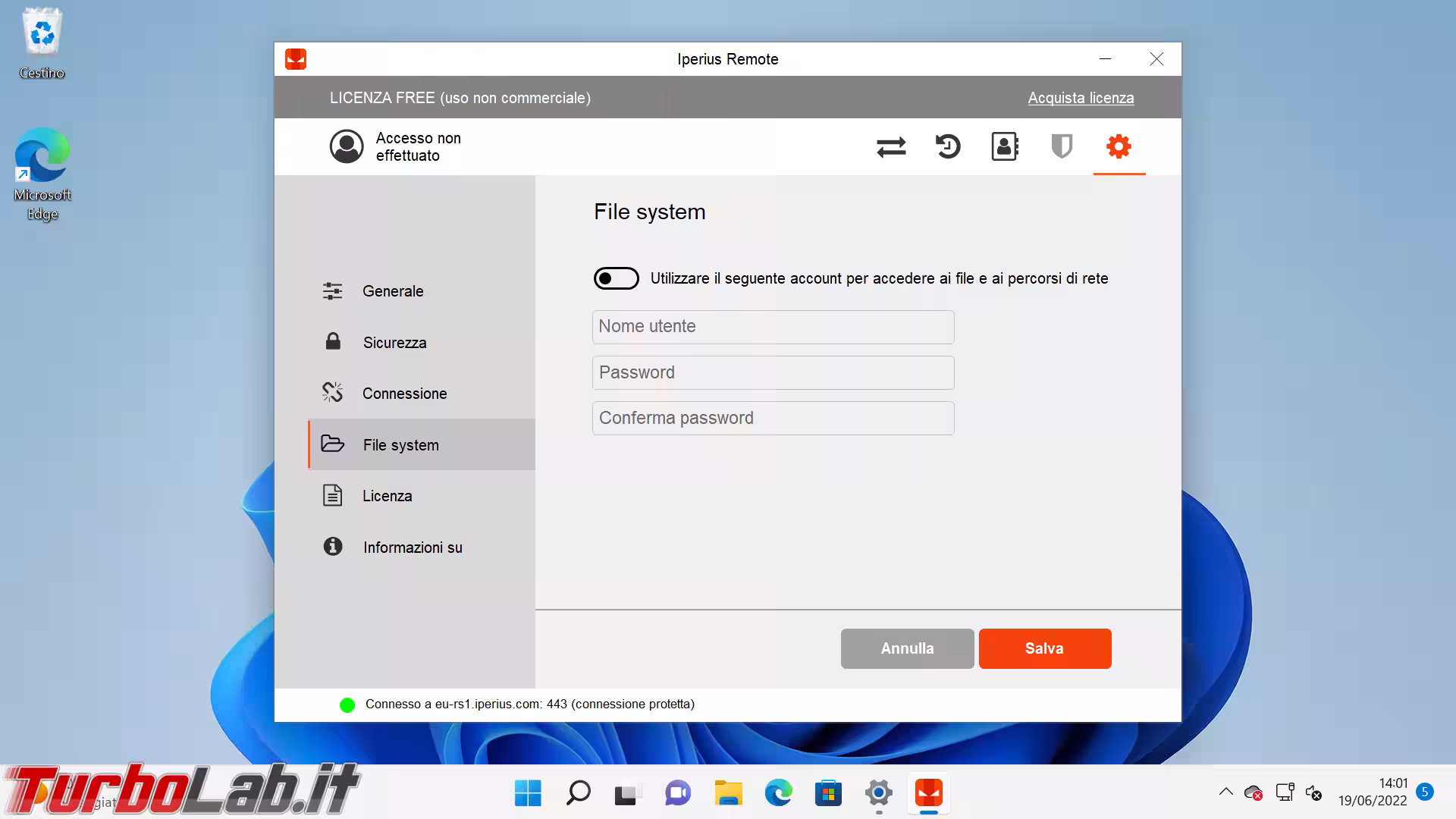The height and width of the screenshot is (819, 1456).
Task: Open the connection arrows icon in toolbar
Action: [891, 146]
